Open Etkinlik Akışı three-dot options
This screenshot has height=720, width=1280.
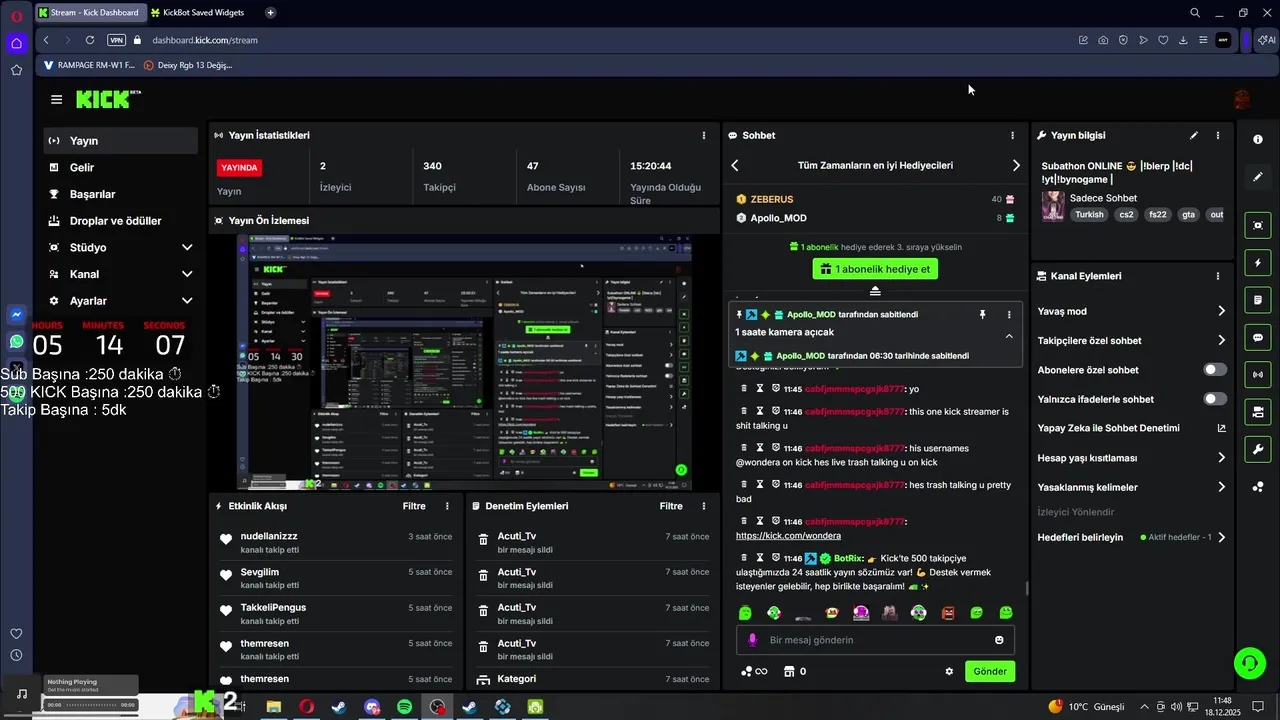(x=447, y=506)
